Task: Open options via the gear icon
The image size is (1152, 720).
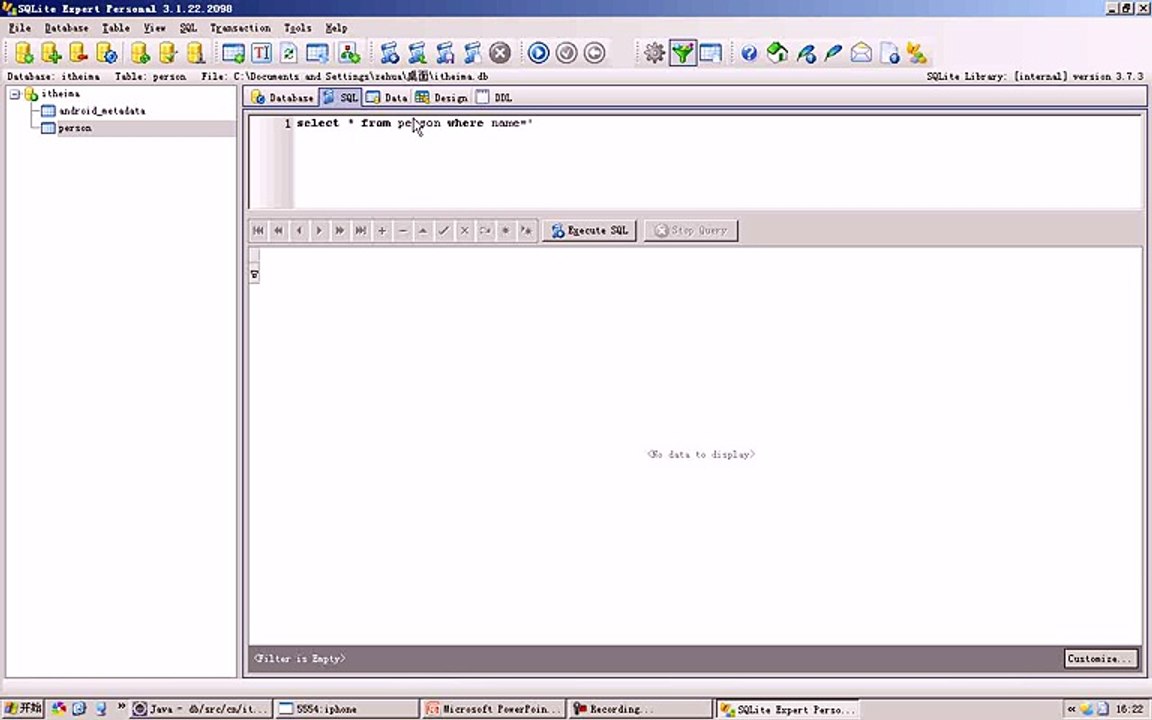Action: click(654, 53)
